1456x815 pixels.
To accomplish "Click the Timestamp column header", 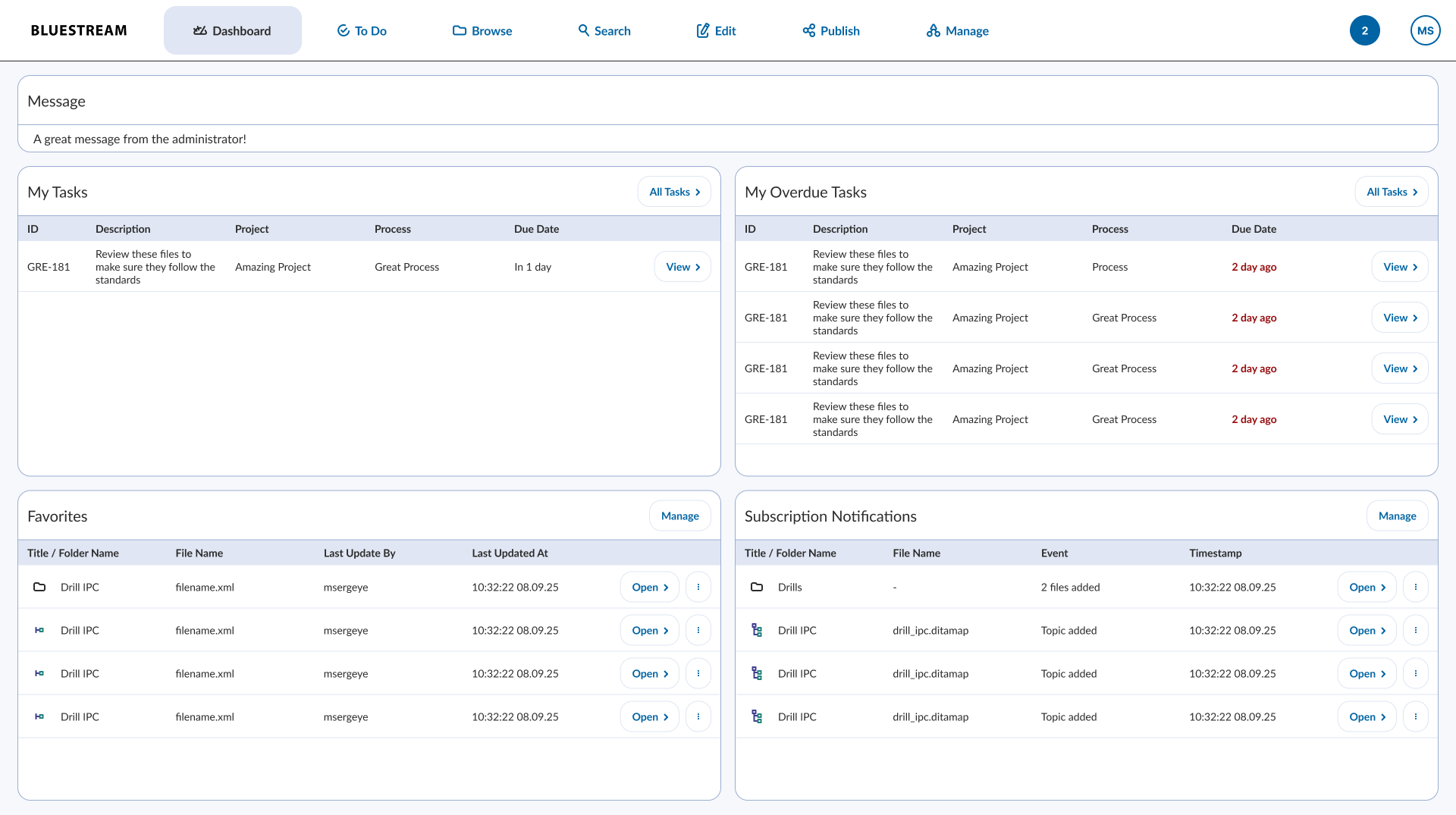I will coord(1216,553).
